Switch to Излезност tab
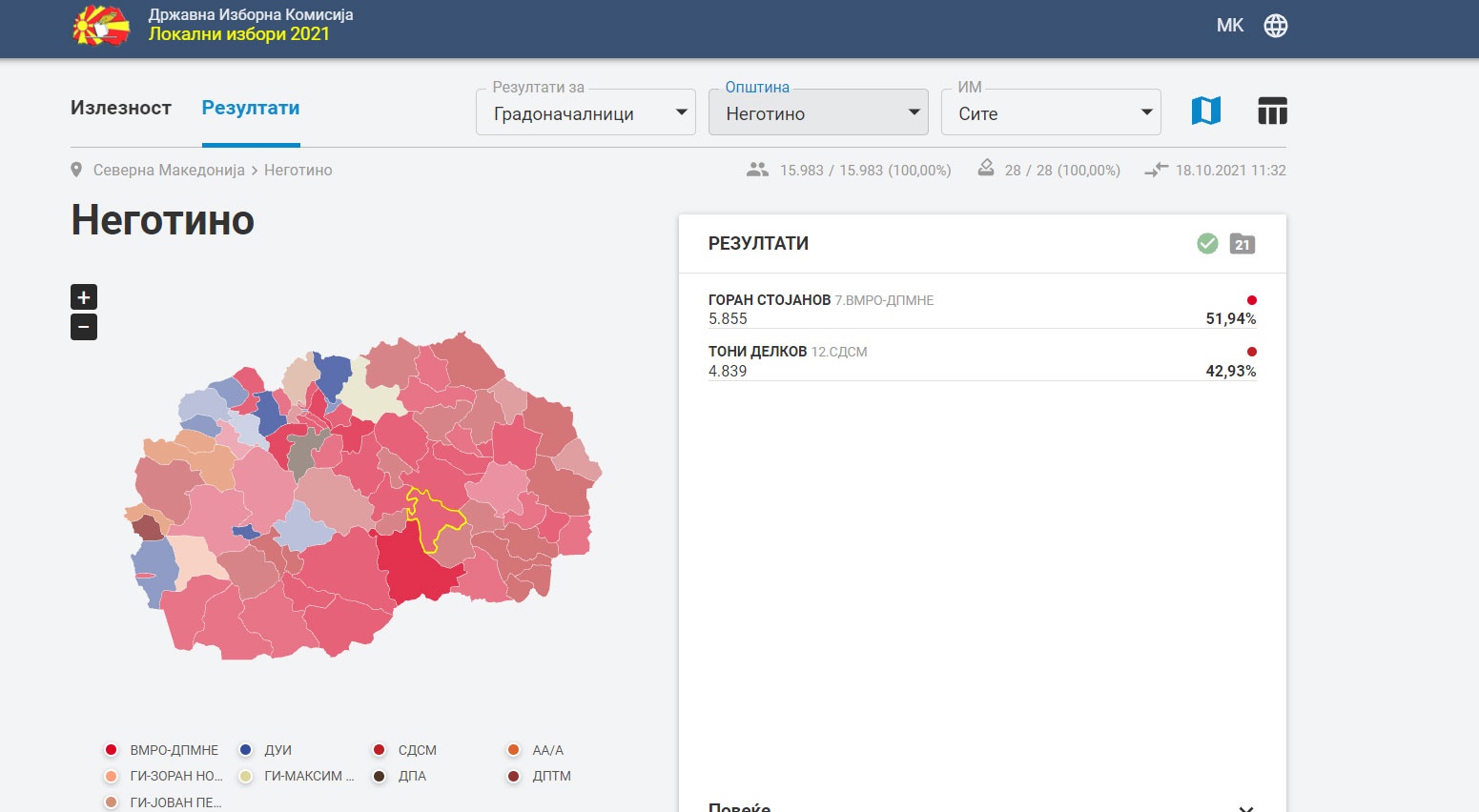Viewport: 1479px width, 812px height. click(x=121, y=108)
